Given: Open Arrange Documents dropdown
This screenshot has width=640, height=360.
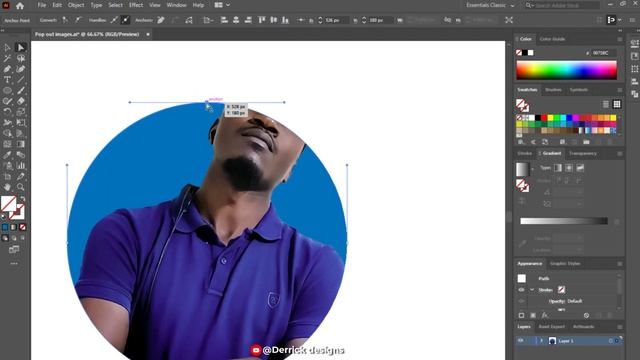Looking at the screenshot, I should 222,5.
